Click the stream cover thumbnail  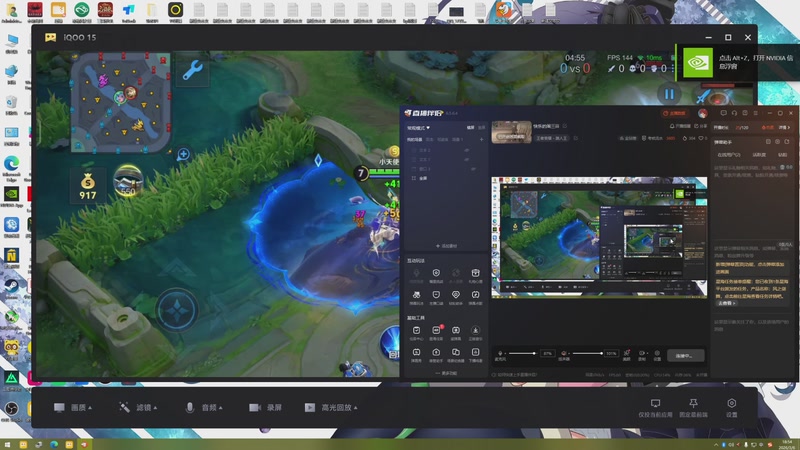click(511, 132)
